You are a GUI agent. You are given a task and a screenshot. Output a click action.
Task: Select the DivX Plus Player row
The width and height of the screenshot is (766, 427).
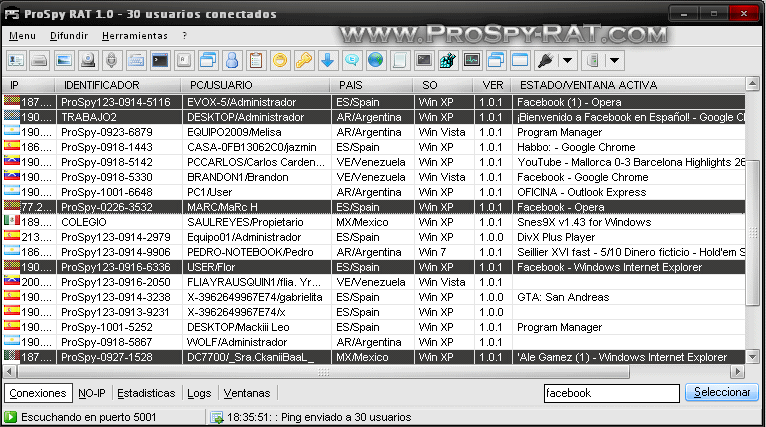[x=374, y=237]
